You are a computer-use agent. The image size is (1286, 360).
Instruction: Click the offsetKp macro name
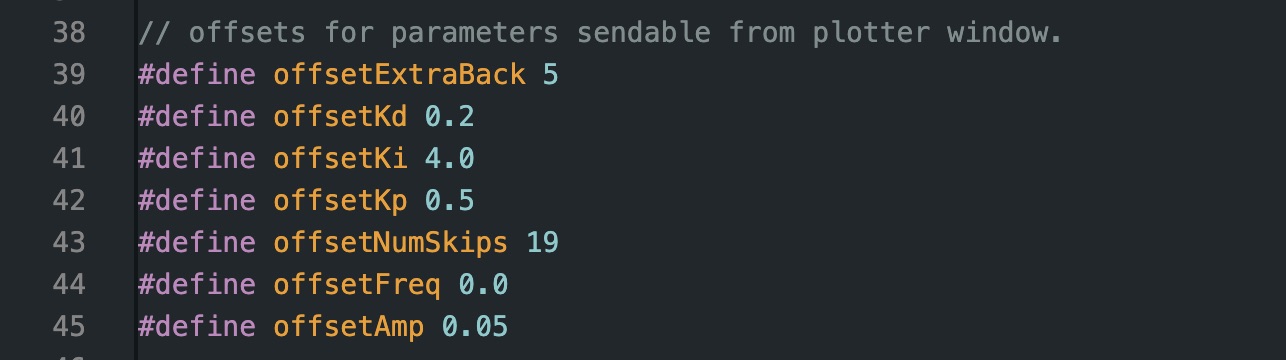click(x=340, y=203)
